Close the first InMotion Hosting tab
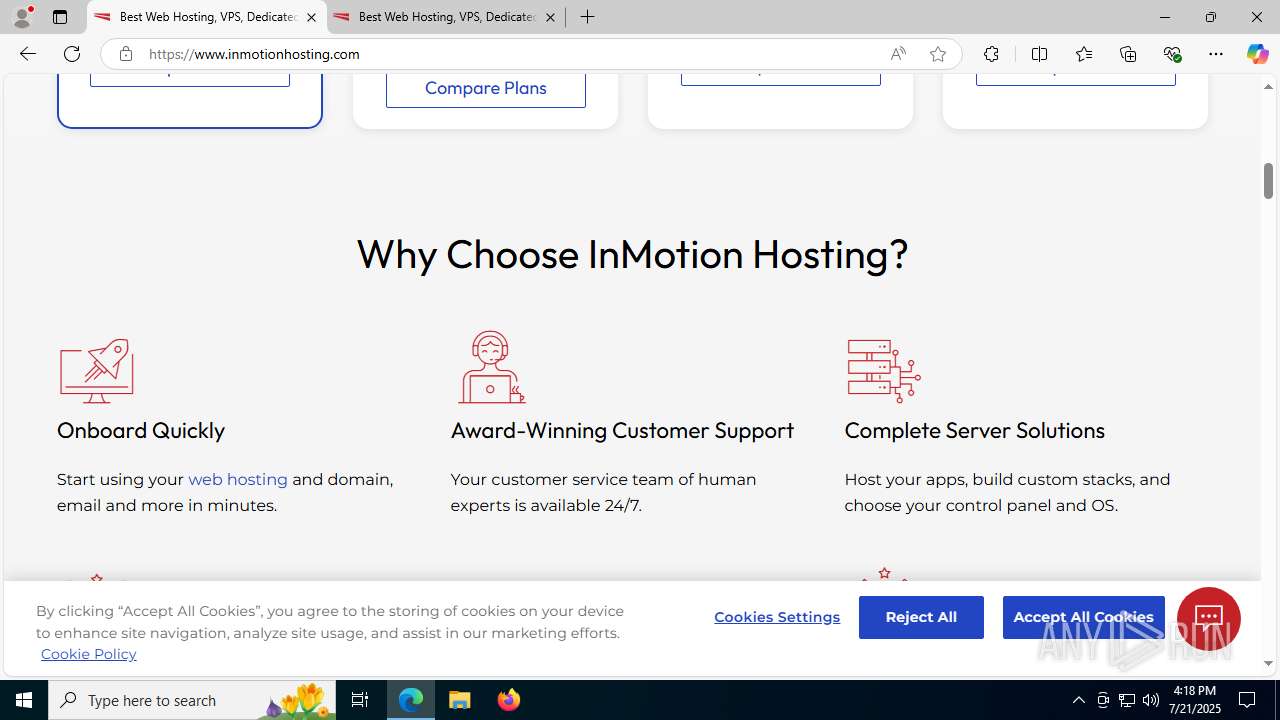The height and width of the screenshot is (720, 1280). coord(311,17)
